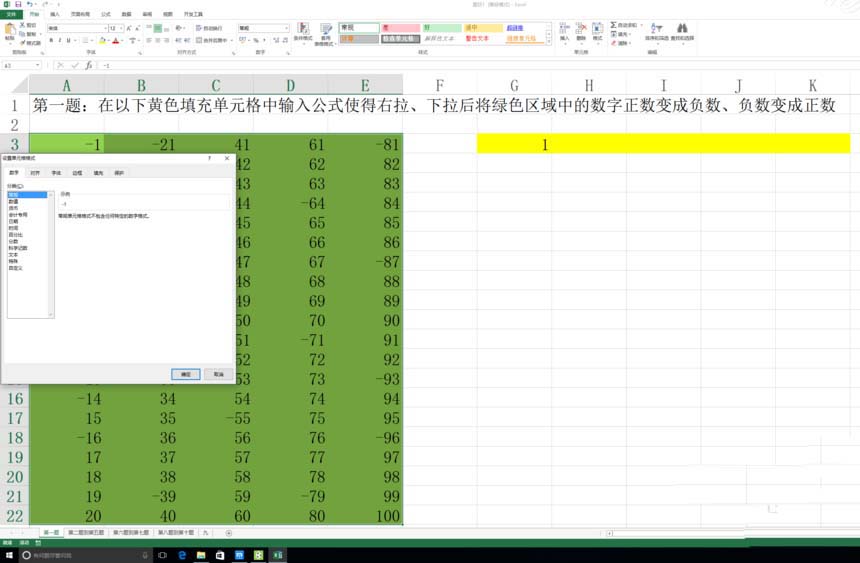Click the Sort and Filter (排序和筛选) icon
This screenshot has width=860, height=563.
(x=657, y=30)
